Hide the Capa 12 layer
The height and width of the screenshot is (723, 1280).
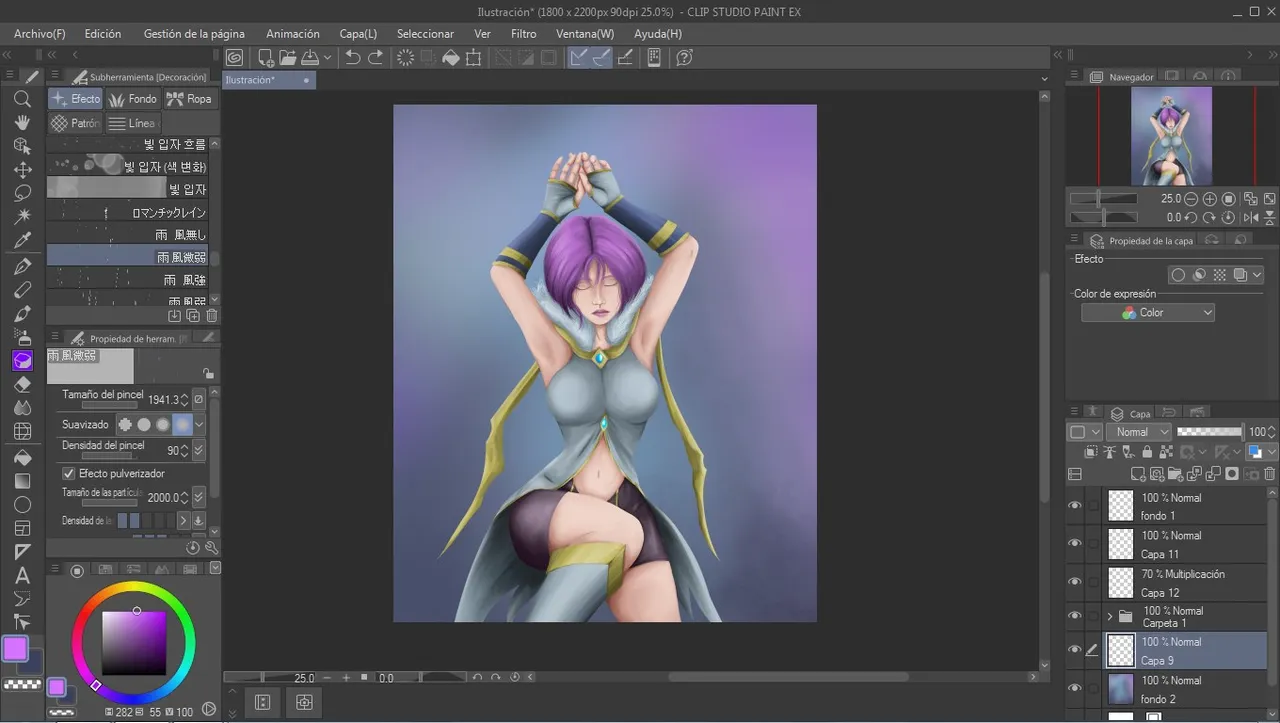(x=1075, y=582)
